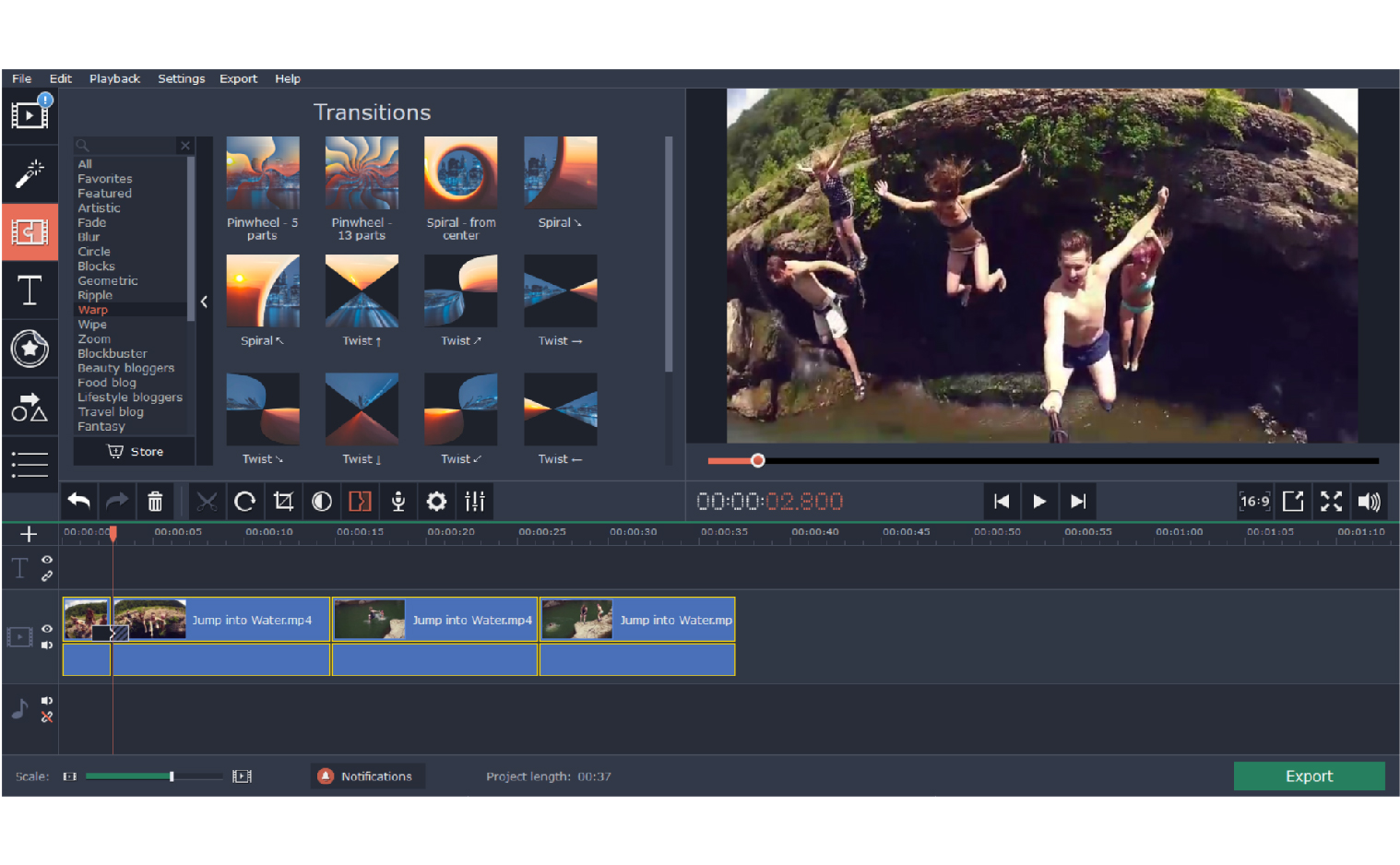Open the Playback menu
Screen dimensions: 1400x865
click(114, 78)
